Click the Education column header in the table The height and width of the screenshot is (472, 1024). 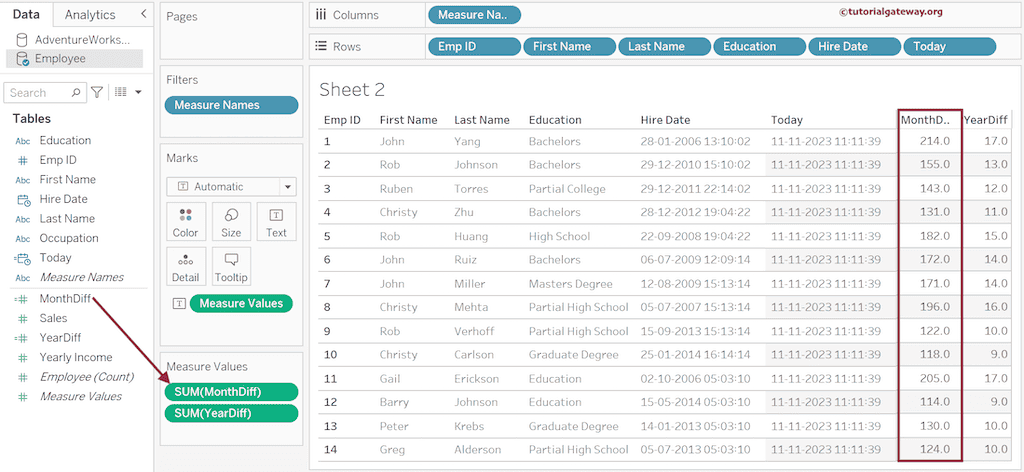(x=555, y=120)
